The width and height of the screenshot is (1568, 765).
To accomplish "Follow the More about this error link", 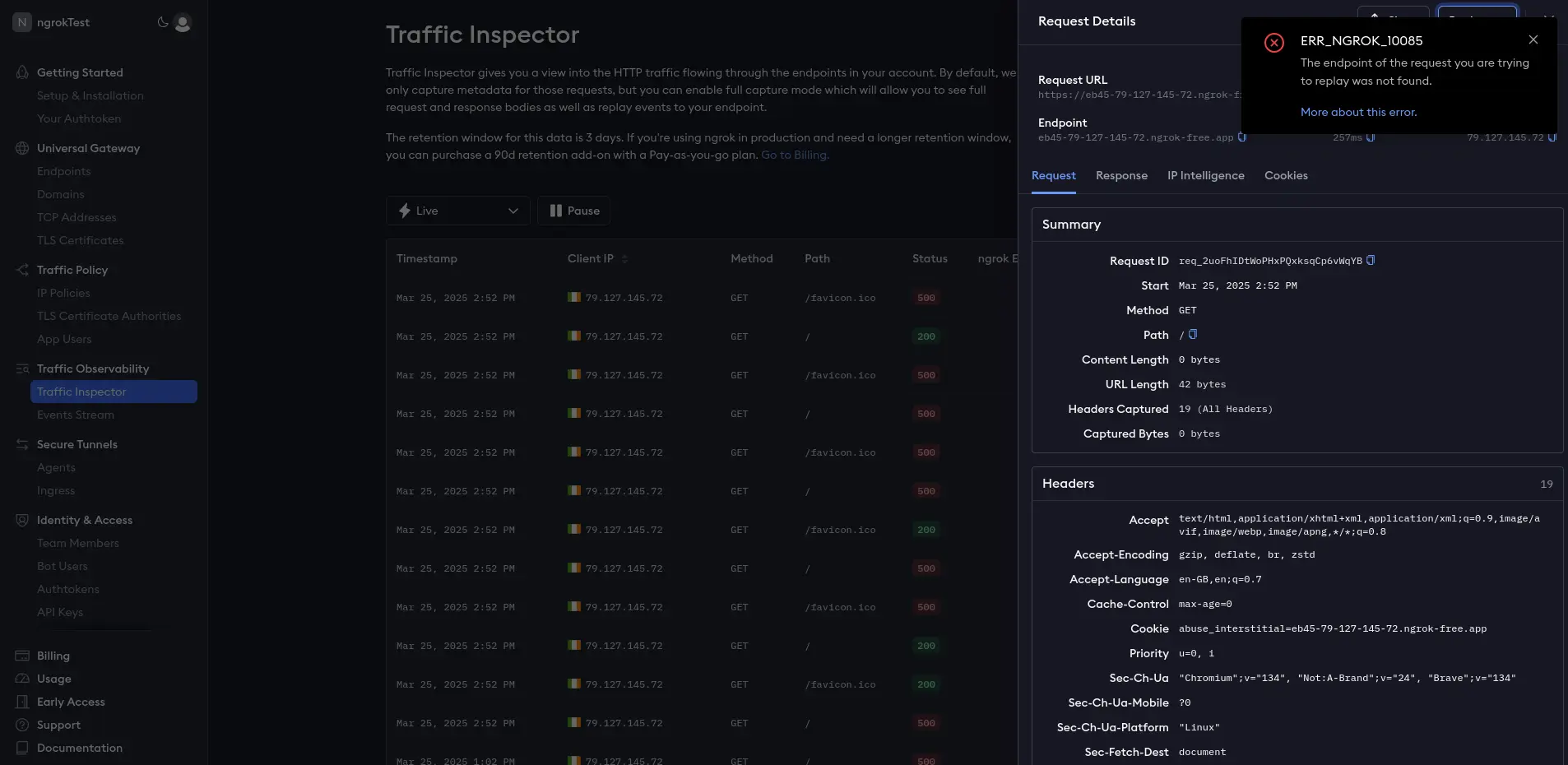I will [x=1358, y=112].
